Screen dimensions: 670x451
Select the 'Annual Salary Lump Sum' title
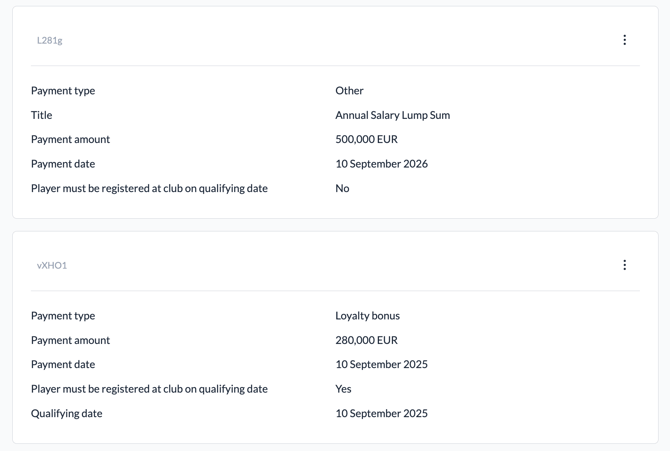(392, 115)
